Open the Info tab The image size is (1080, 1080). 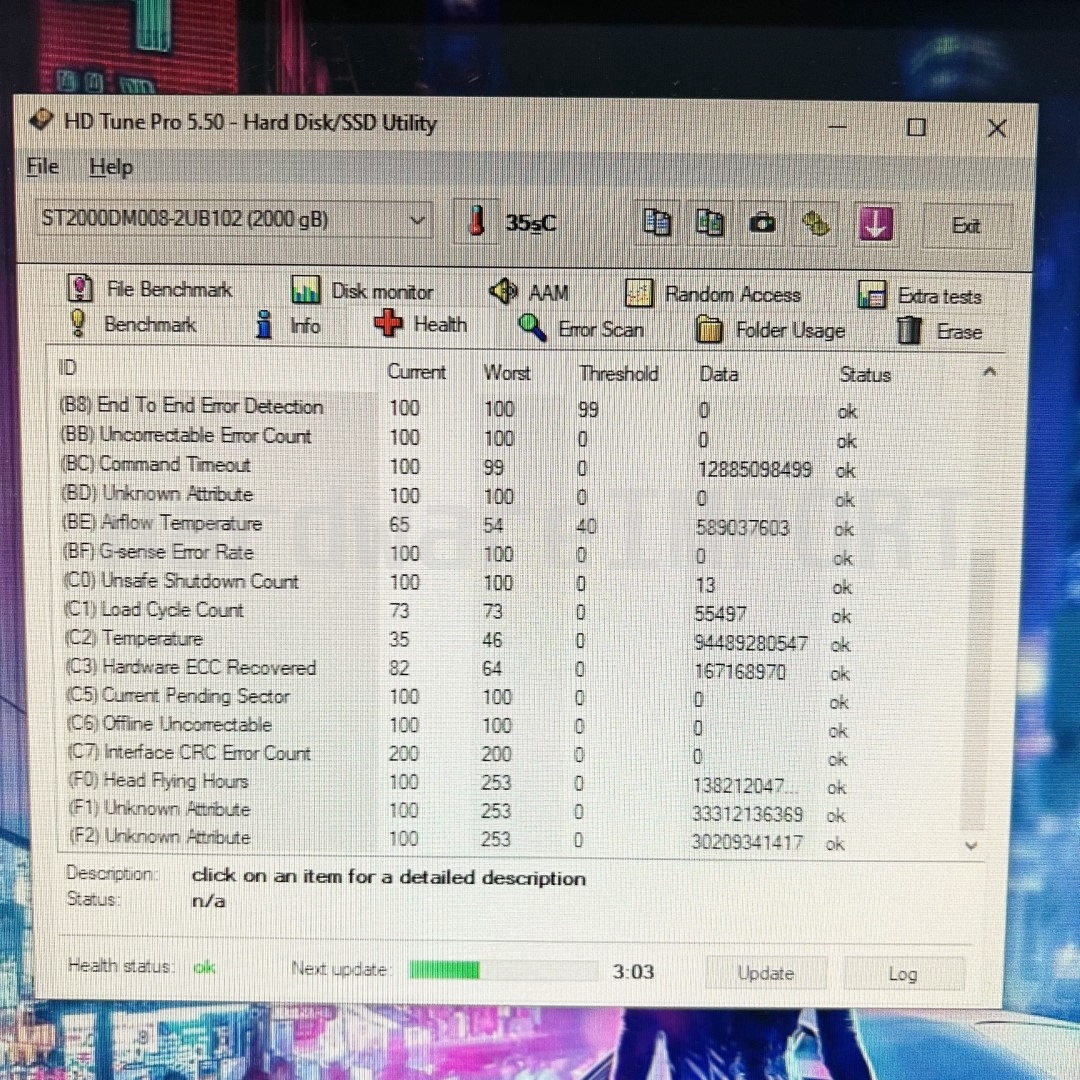288,325
